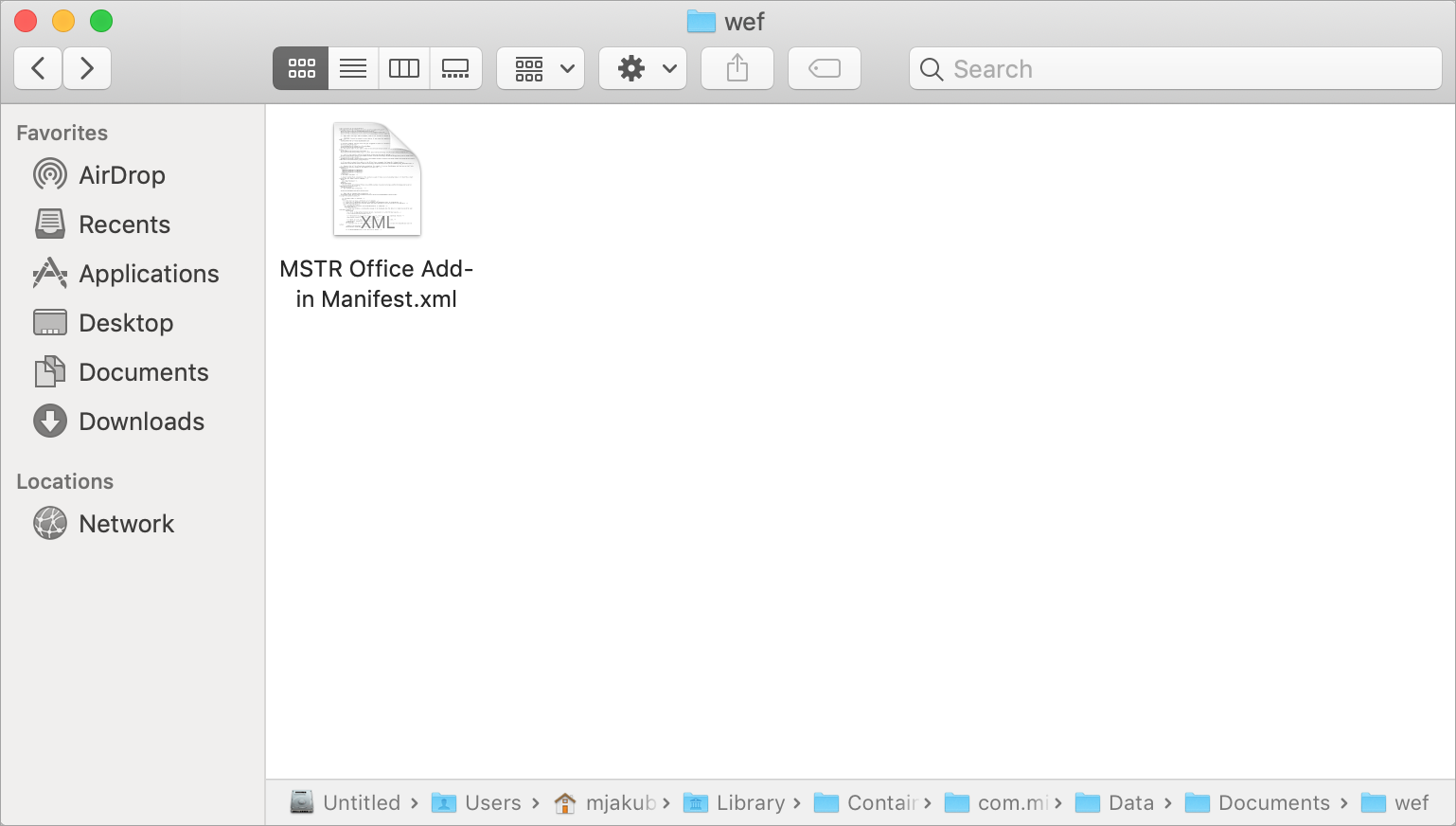Switch to List view
This screenshot has height=826, width=1456.
(x=352, y=67)
